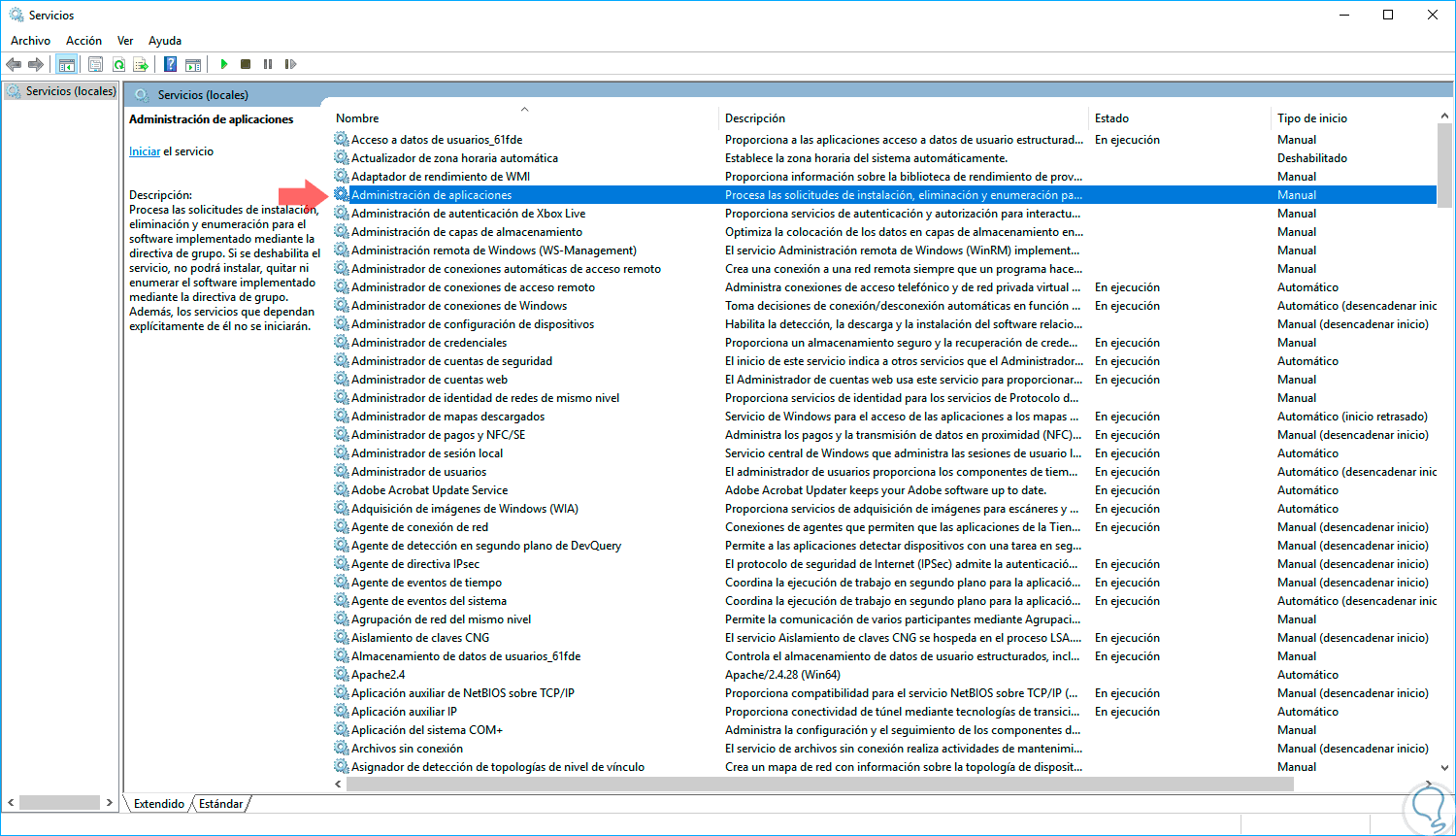Screen dimensions: 1456x836
Task: Click the gear icon beside Actualizador de zona horaria automática
Action: tap(342, 158)
